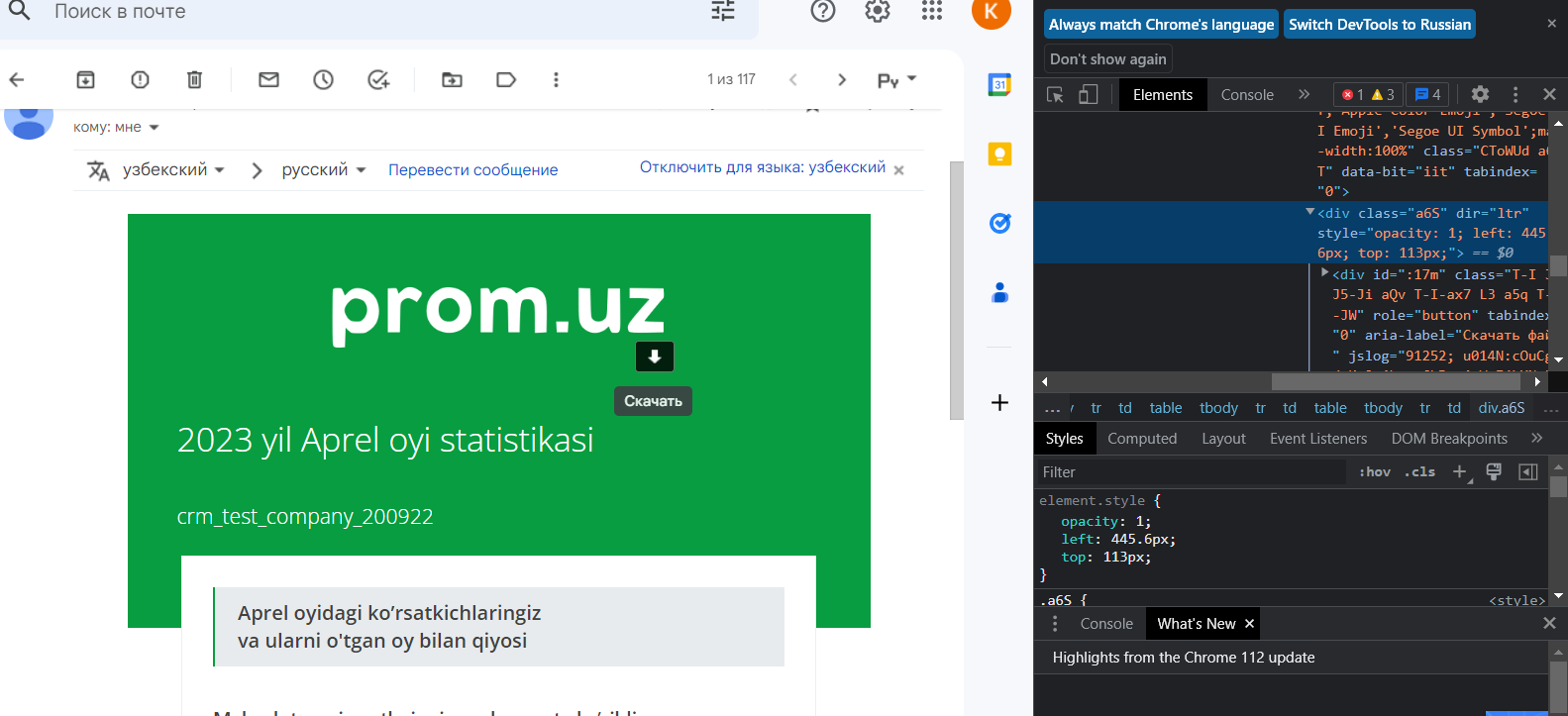Image resolution: width=1568 pixels, height=716 pixels.
Task: Click the DOM tree horizontal scrollbar
Action: (x=1396, y=381)
